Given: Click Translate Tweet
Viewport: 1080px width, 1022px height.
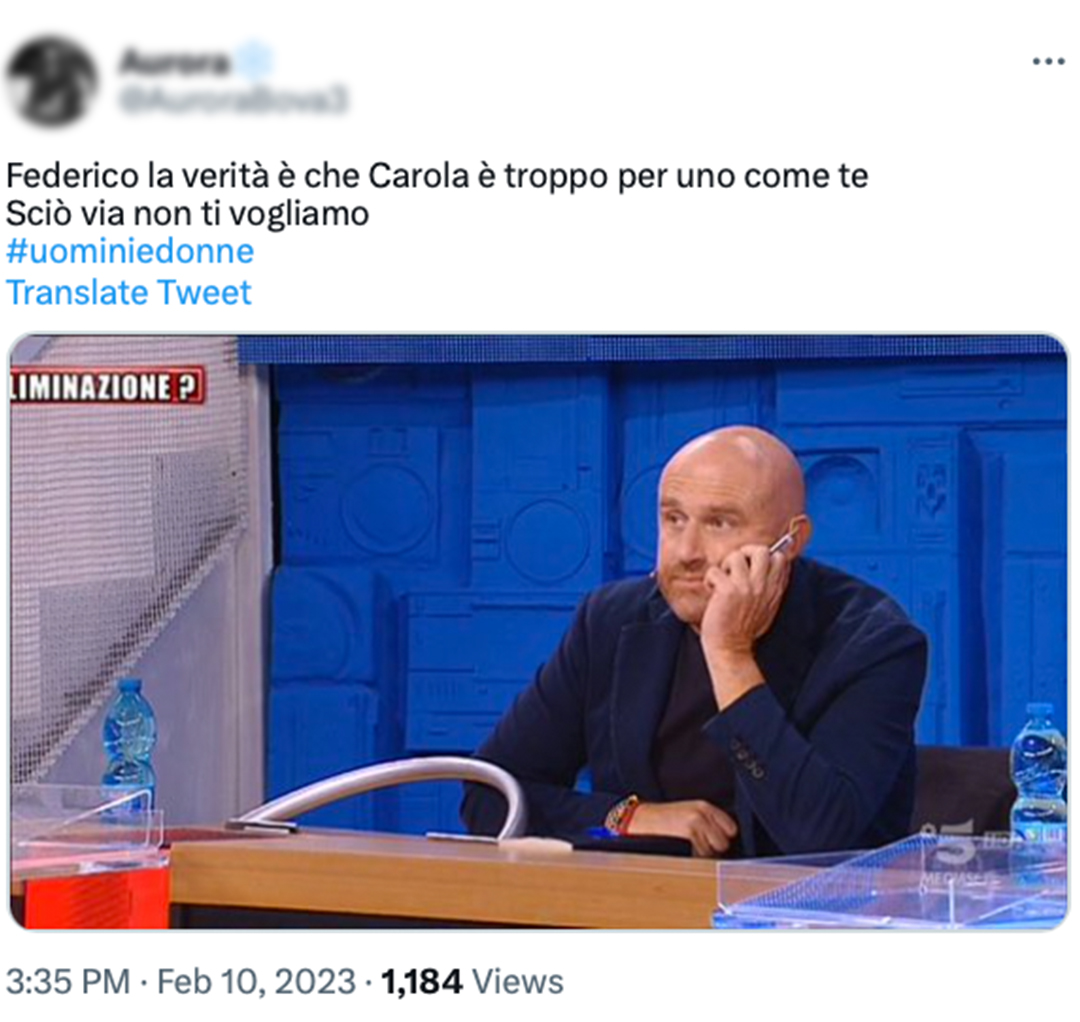Looking at the screenshot, I should (x=129, y=292).
